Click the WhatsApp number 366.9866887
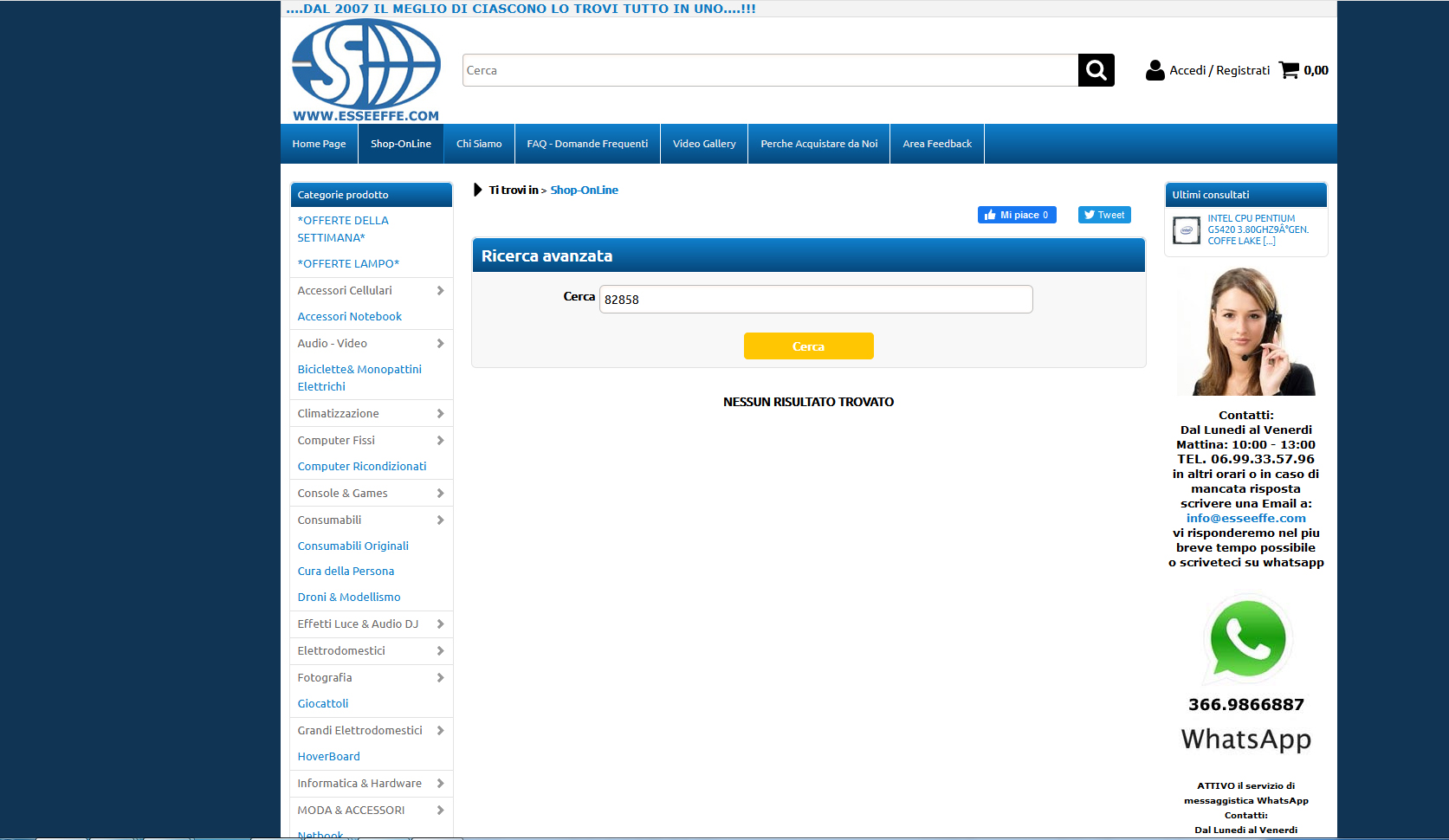The width and height of the screenshot is (1449, 840). pyautogui.click(x=1246, y=704)
